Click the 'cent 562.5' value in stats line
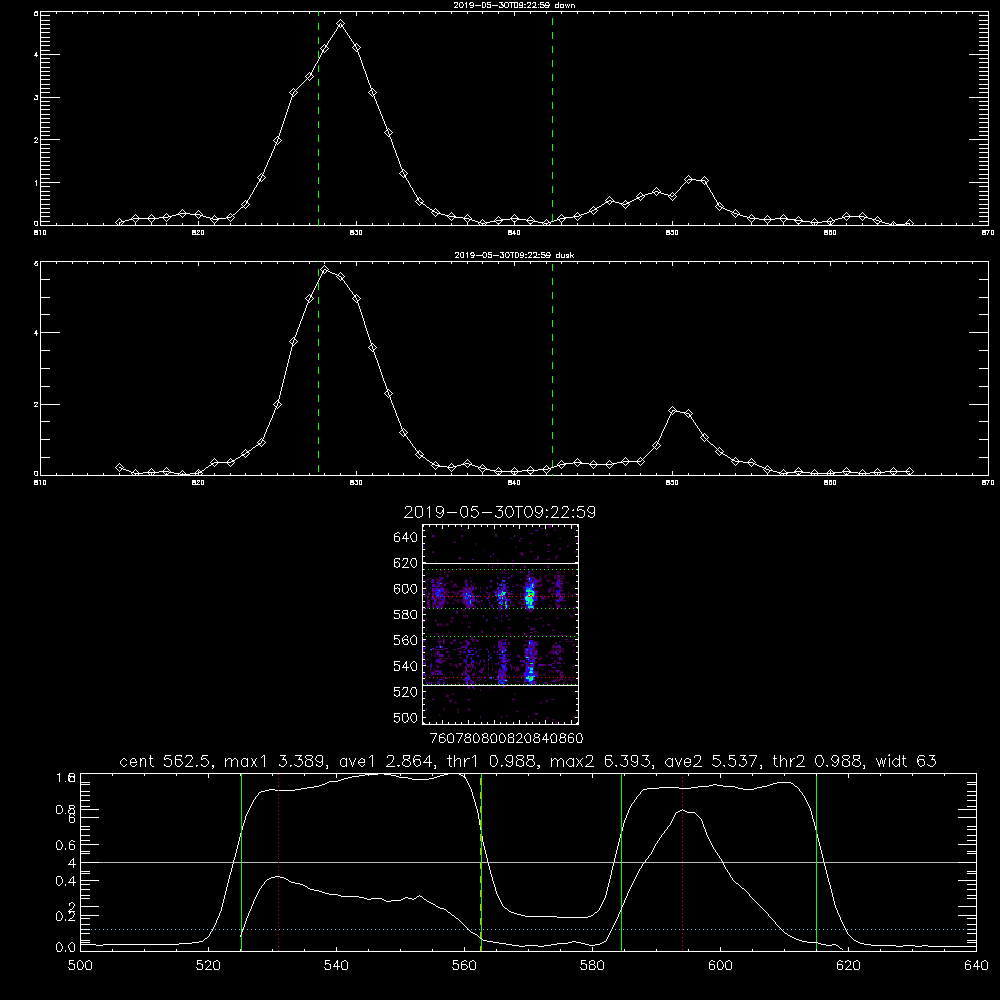Image resolution: width=1000 pixels, height=1000 pixels. tap(165, 761)
